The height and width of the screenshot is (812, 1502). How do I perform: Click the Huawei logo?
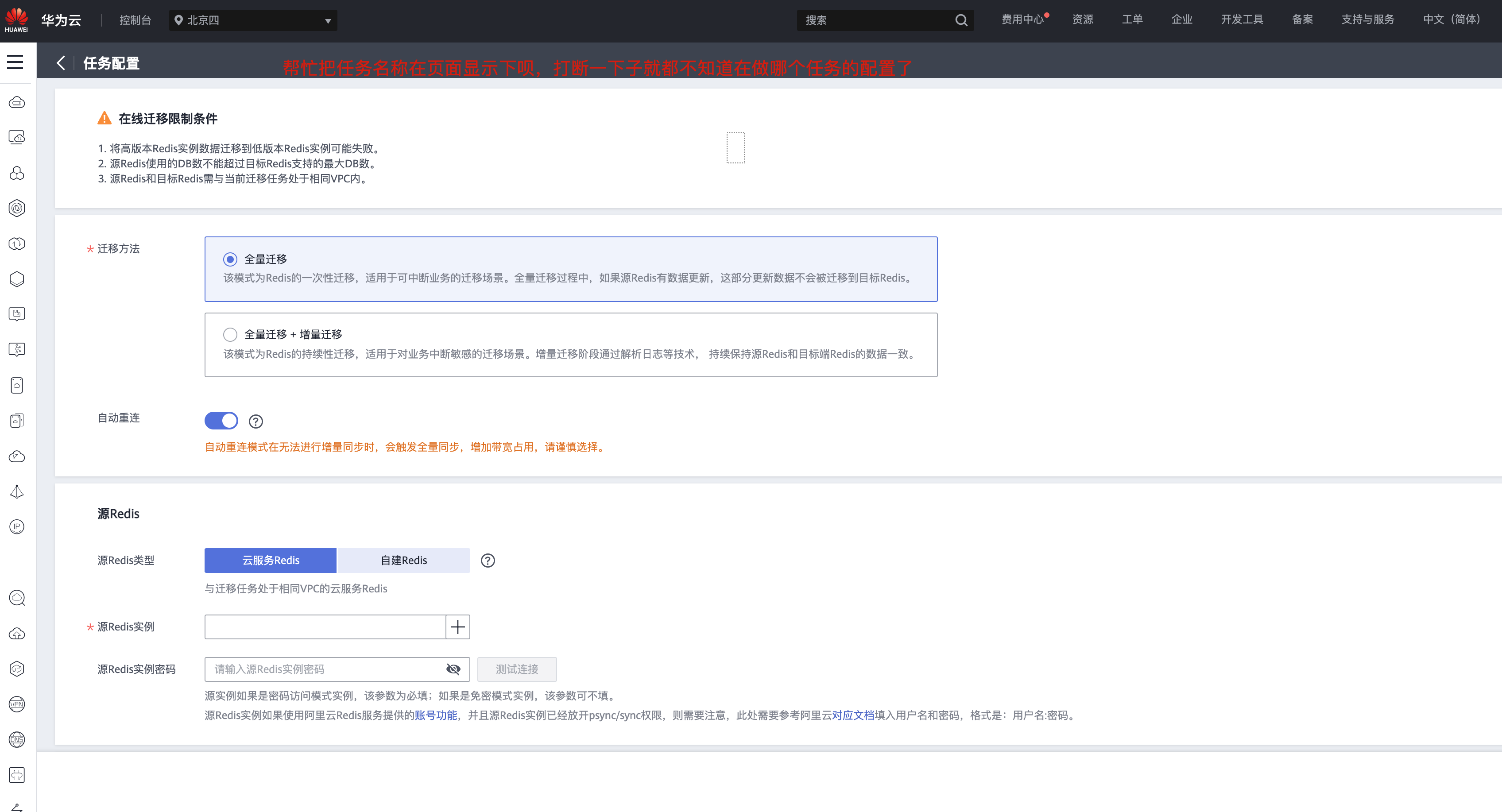point(16,20)
